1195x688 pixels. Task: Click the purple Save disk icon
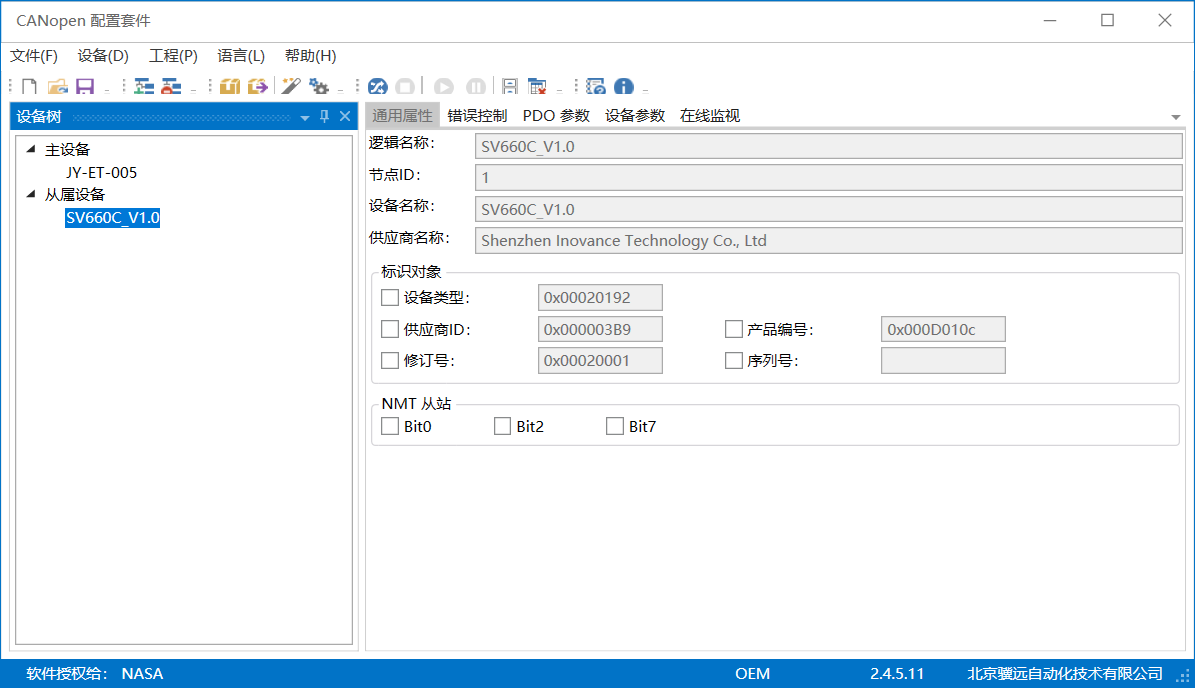click(85, 86)
